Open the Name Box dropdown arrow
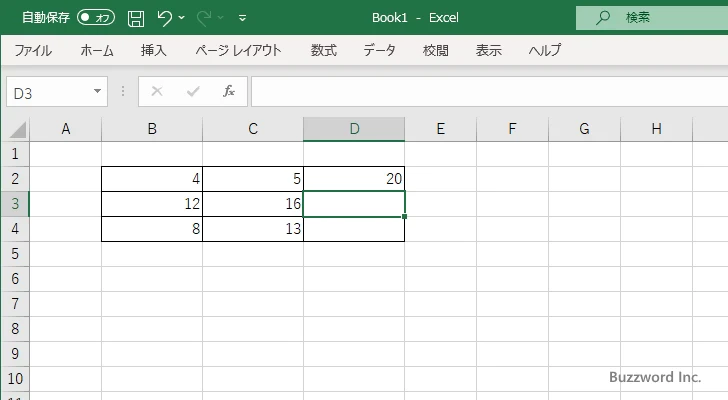The width and height of the screenshot is (728, 400). (x=97, y=92)
